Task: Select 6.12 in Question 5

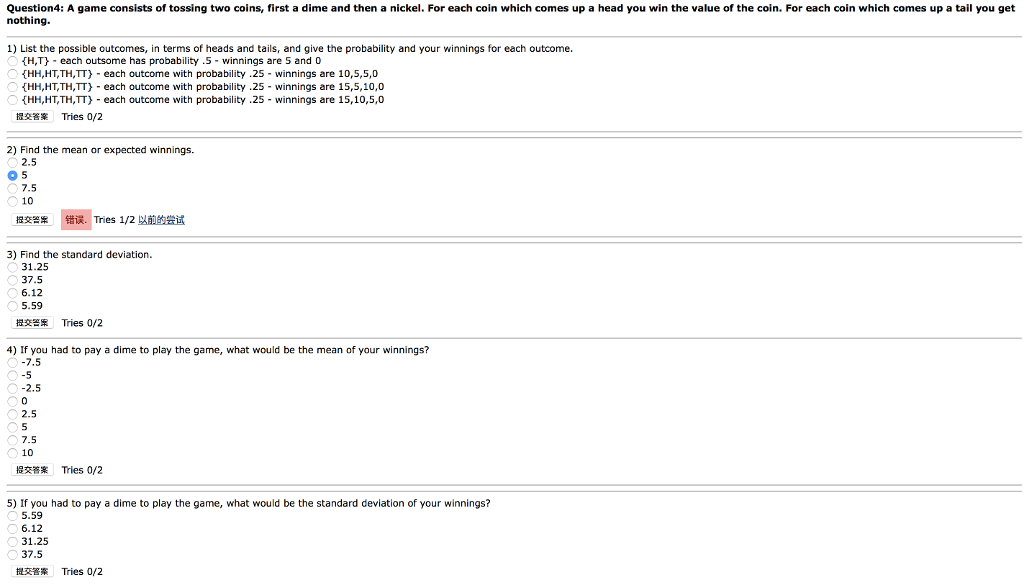Action: click(11, 528)
